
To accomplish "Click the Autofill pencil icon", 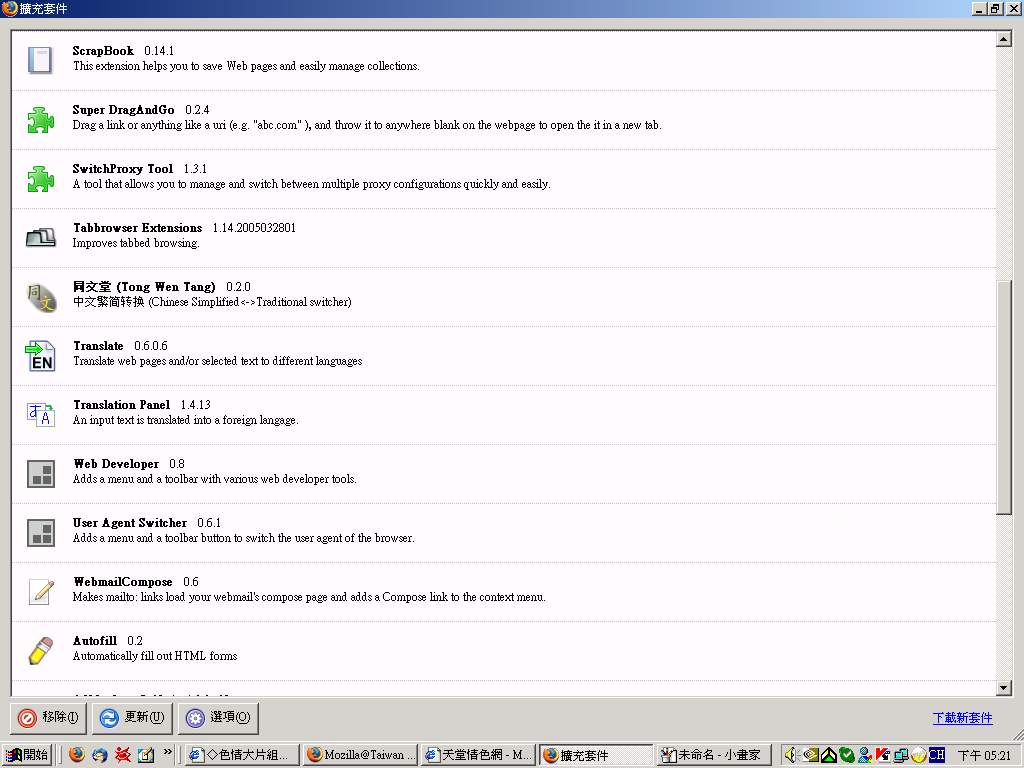I will click(40, 650).
